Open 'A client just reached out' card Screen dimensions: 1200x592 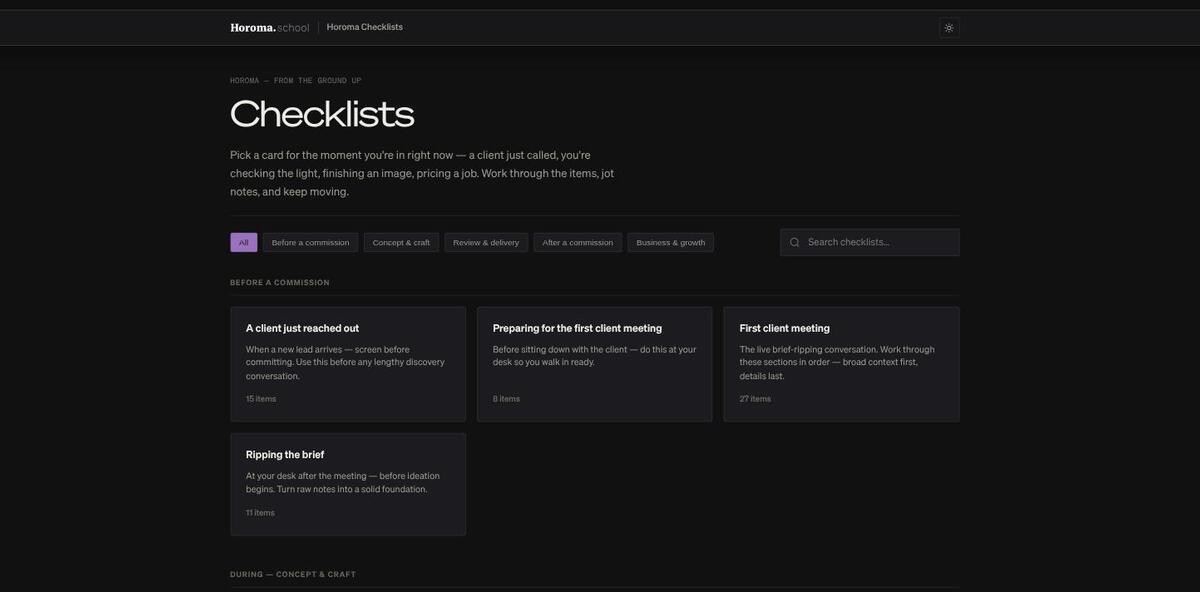348,364
